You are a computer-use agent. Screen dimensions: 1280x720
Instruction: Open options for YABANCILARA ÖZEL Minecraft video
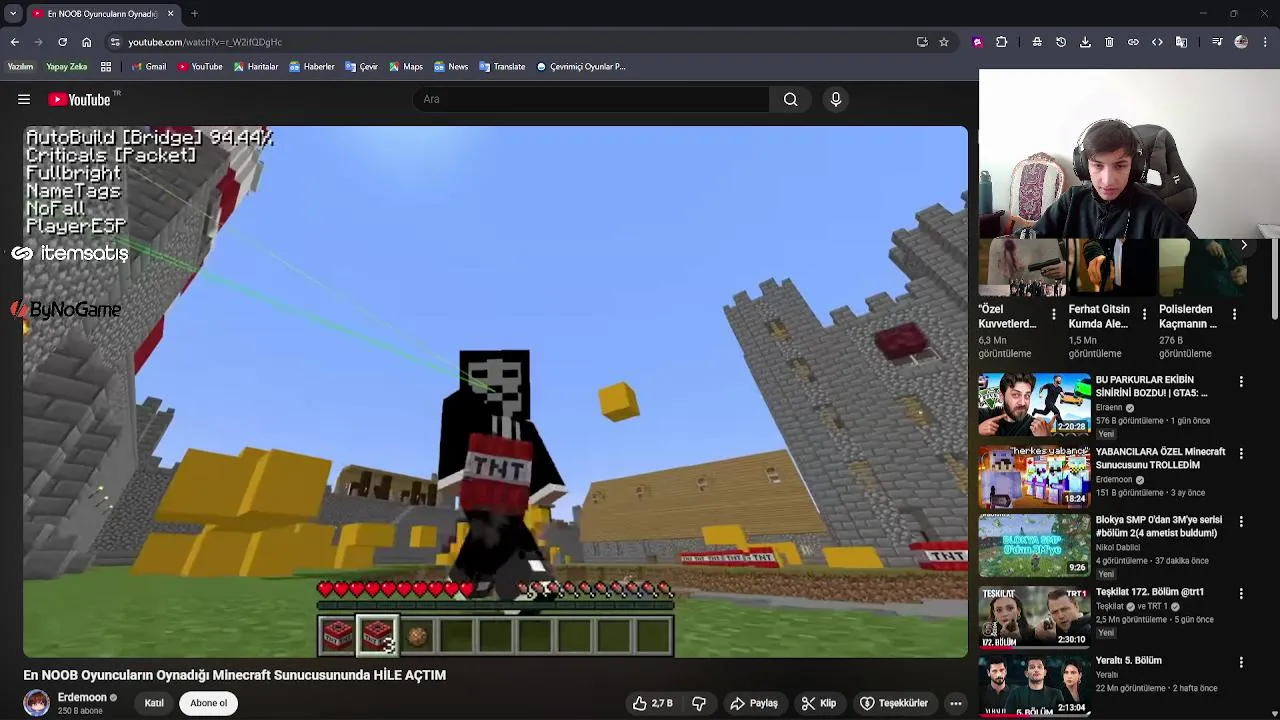pyautogui.click(x=1241, y=453)
